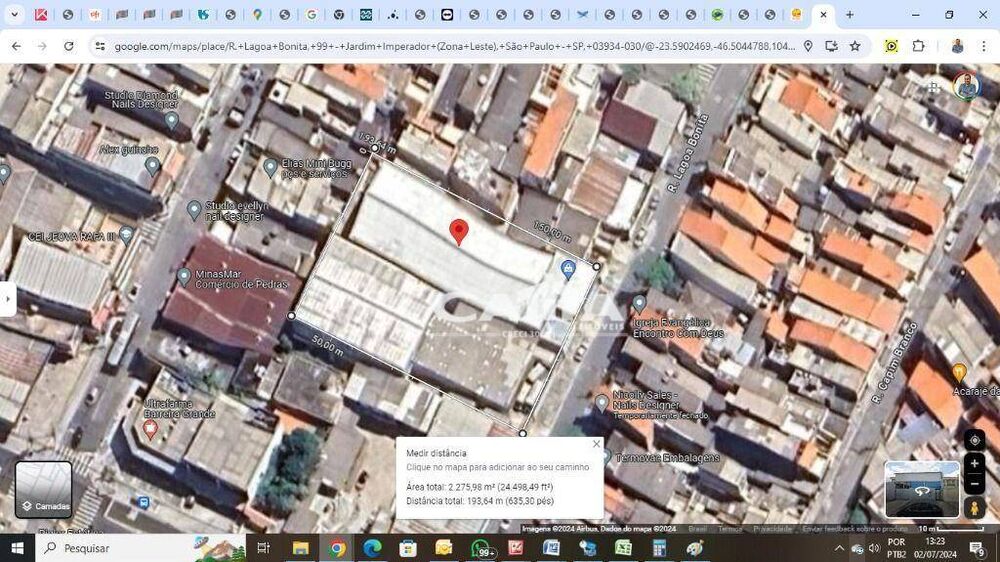Zoom out with the minus button
The image size is (1000, 562).
pyautogui.click(x=974, y=484)
